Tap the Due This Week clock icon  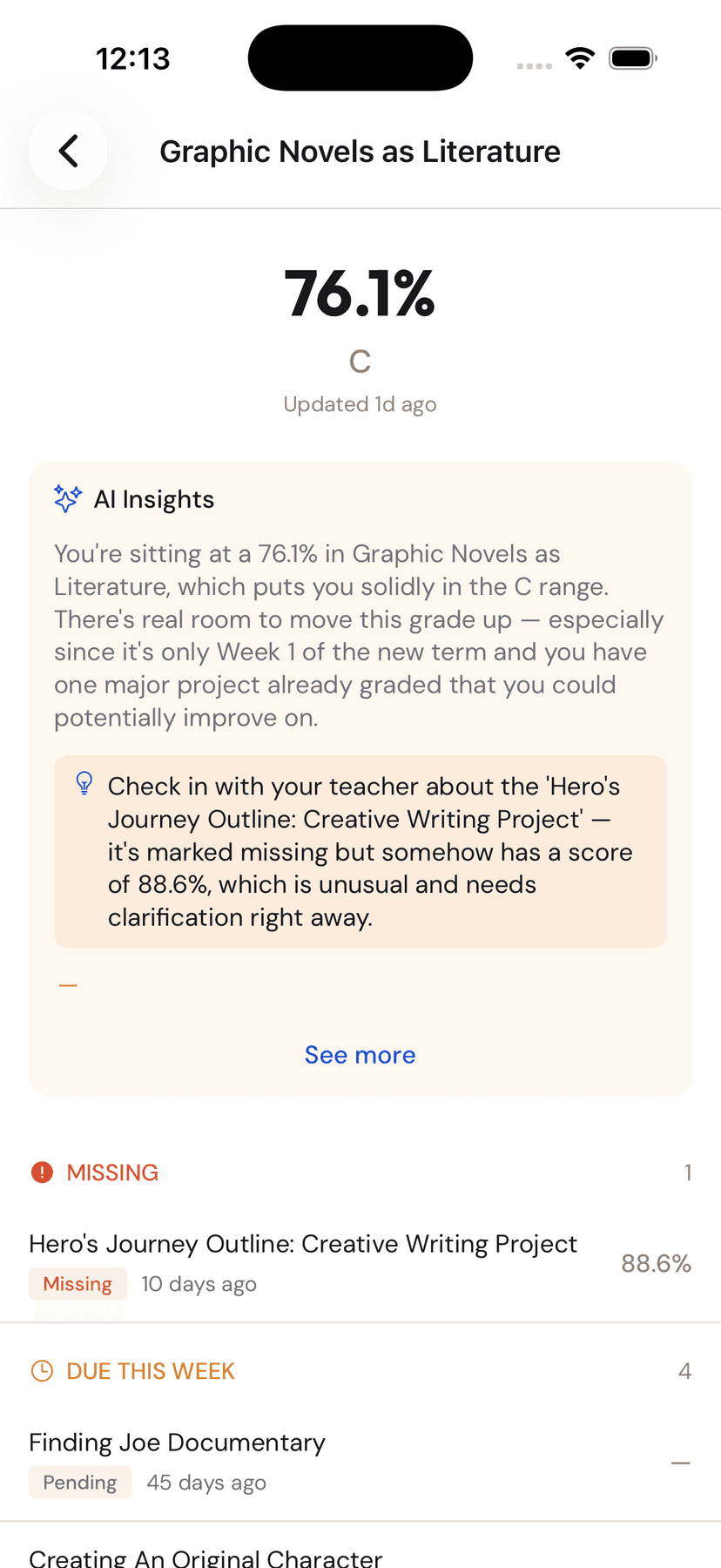(x=42, y=1371)
